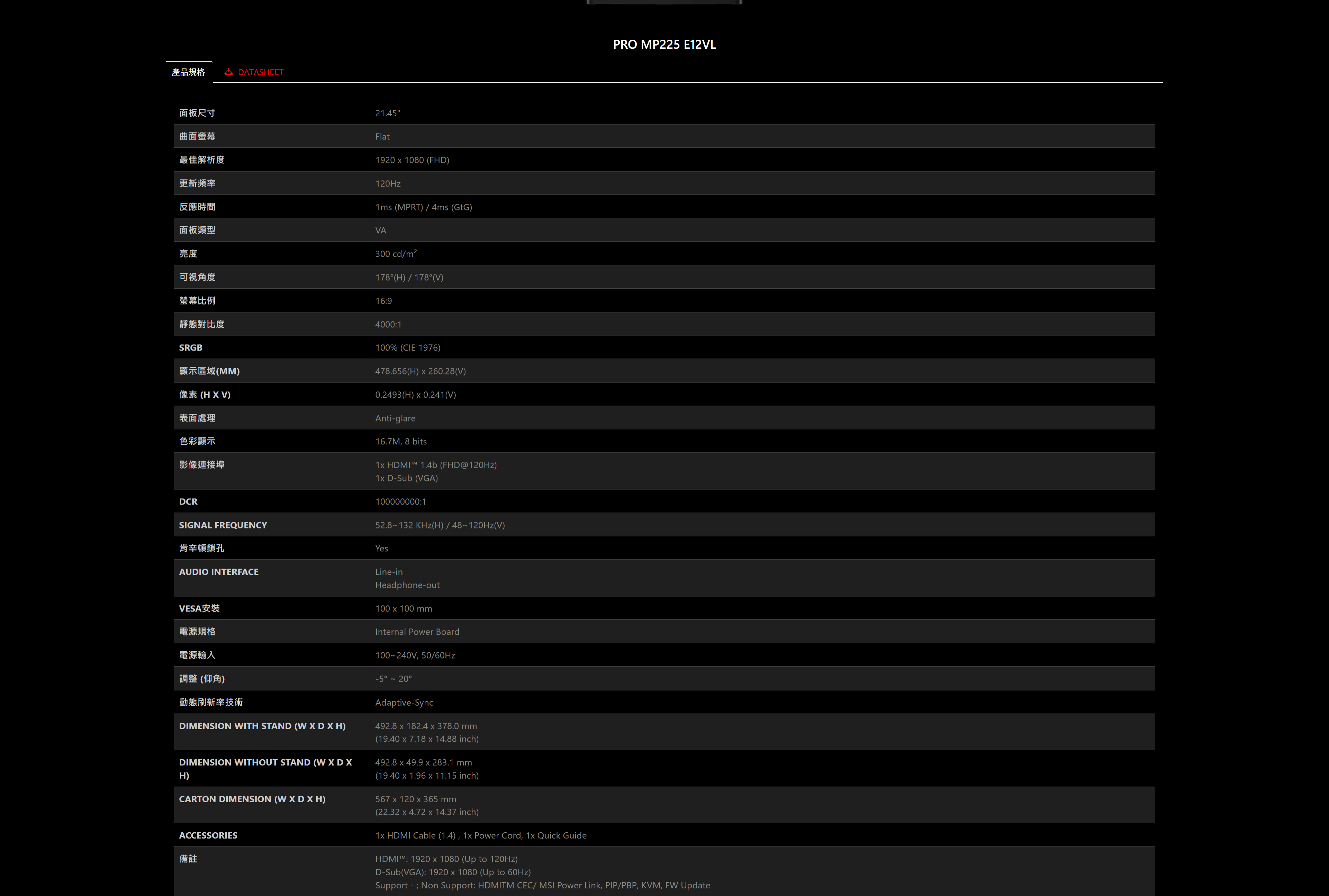The height and width of the screenshot is (896, 1329).
Task: Select the (22.32 x 4.72 x 14.37 inch) line
Action: (x=427, y=812)
